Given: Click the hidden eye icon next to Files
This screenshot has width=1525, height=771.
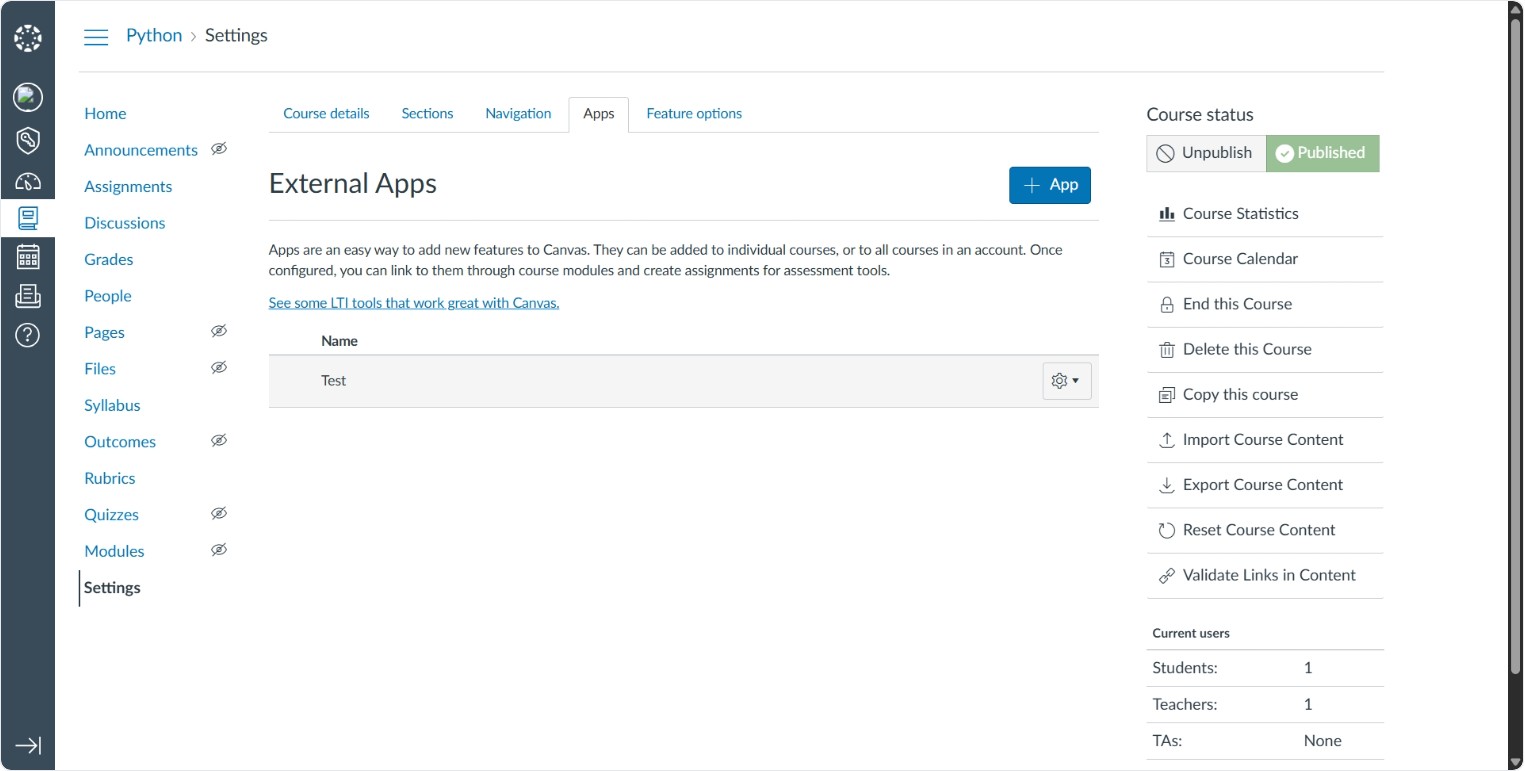Looking at the screenshot, I should [219, 368].
